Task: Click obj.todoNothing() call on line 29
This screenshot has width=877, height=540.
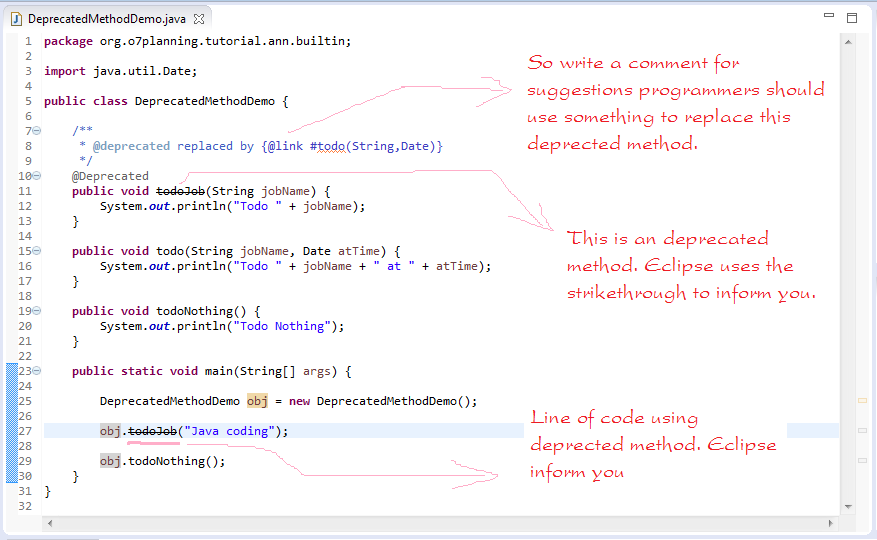Action: pos(162,461)
